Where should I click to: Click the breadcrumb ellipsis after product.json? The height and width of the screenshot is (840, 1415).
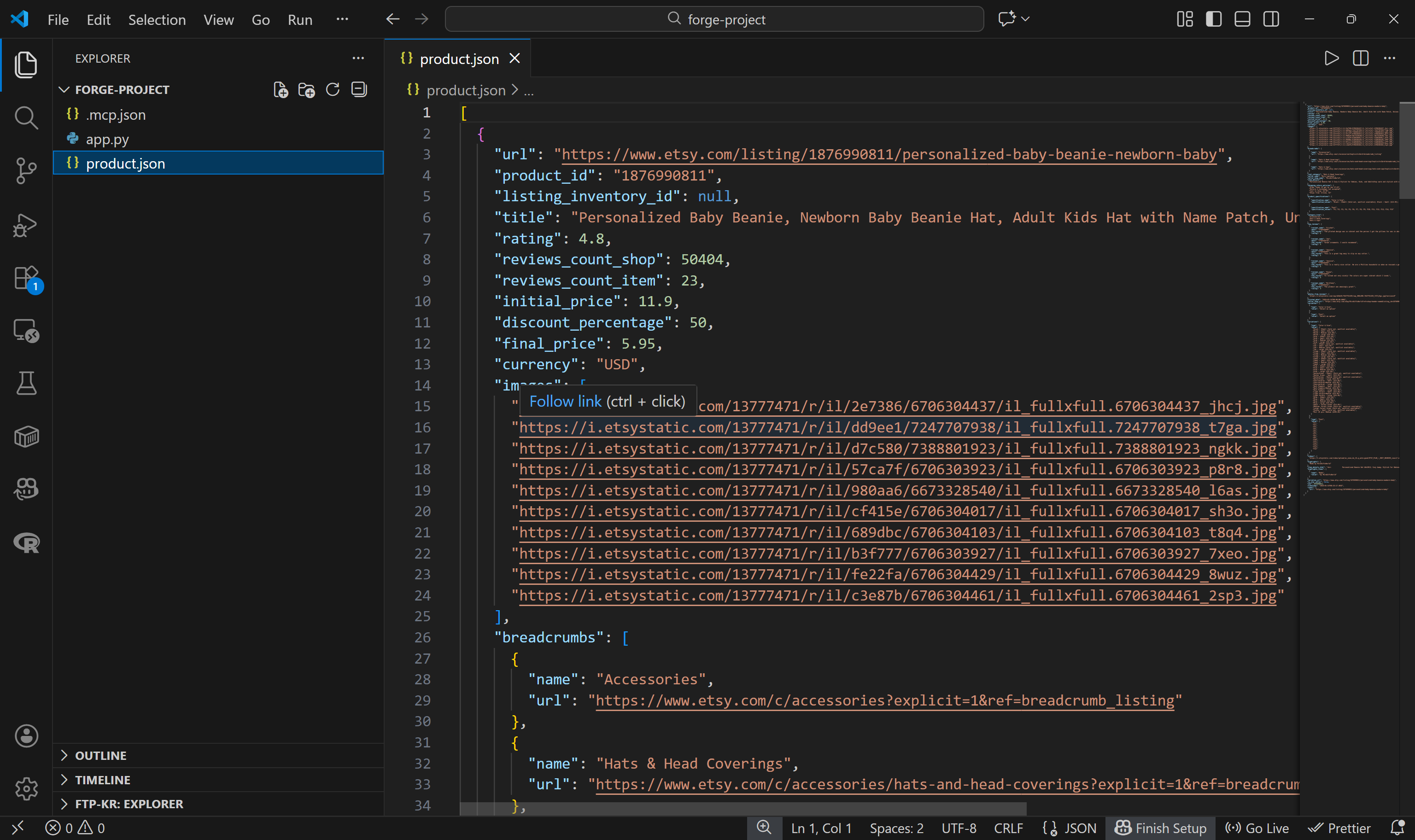click(x=529, y=91)
